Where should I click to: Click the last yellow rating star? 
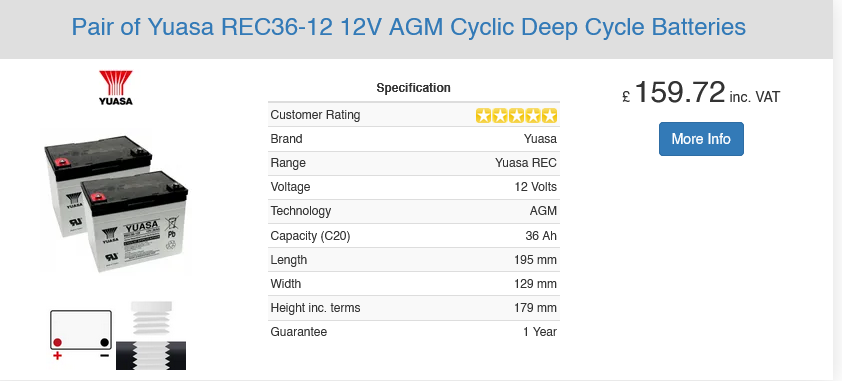(549, 115)
